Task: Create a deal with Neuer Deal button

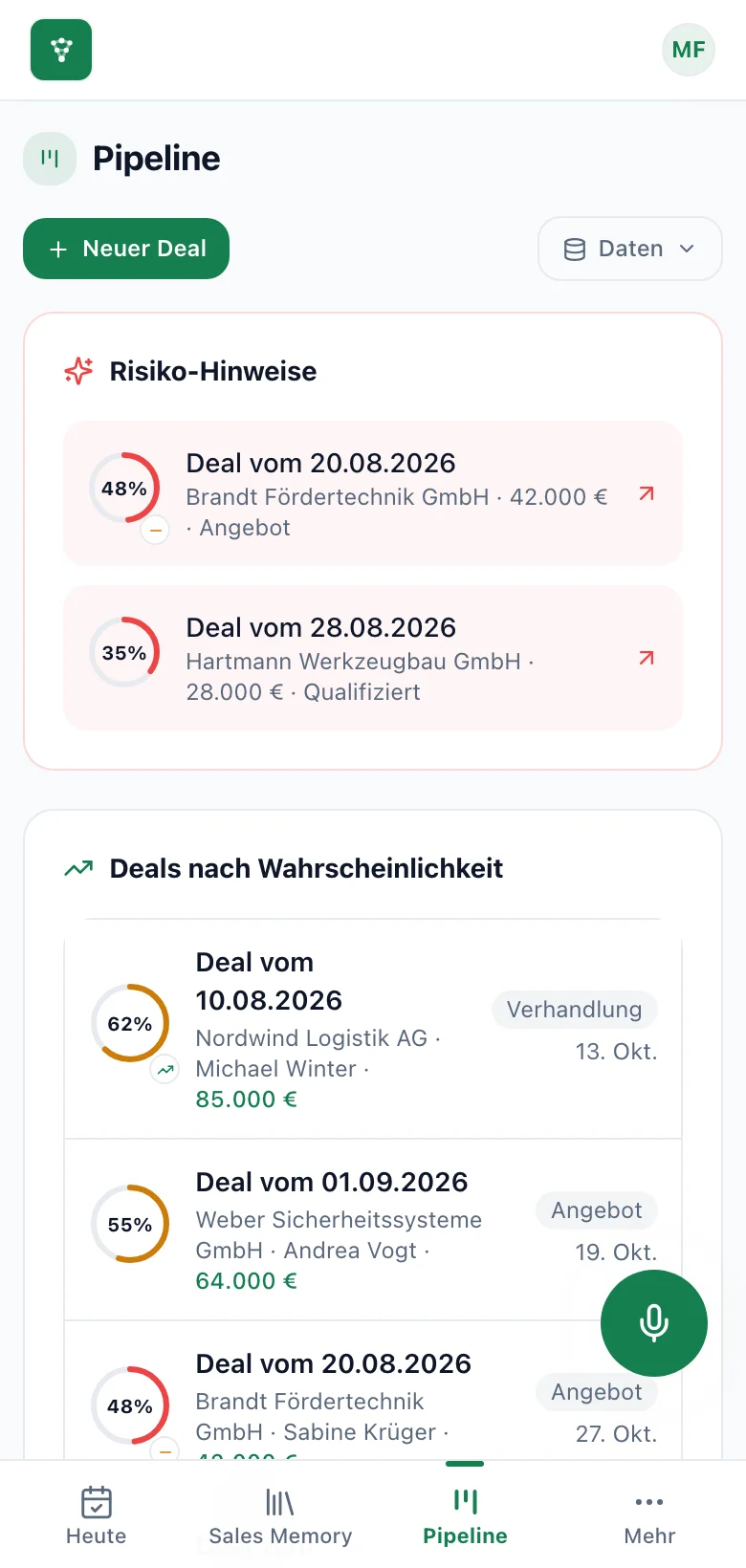Action: (x=126, y=249)
